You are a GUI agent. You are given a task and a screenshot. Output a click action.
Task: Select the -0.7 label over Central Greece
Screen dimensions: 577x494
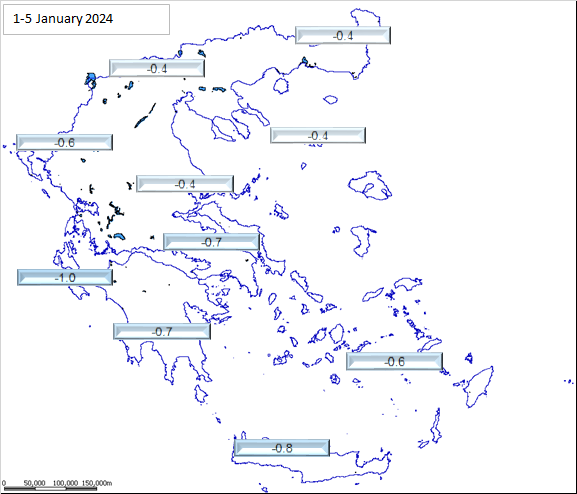(x=212, y=242)
